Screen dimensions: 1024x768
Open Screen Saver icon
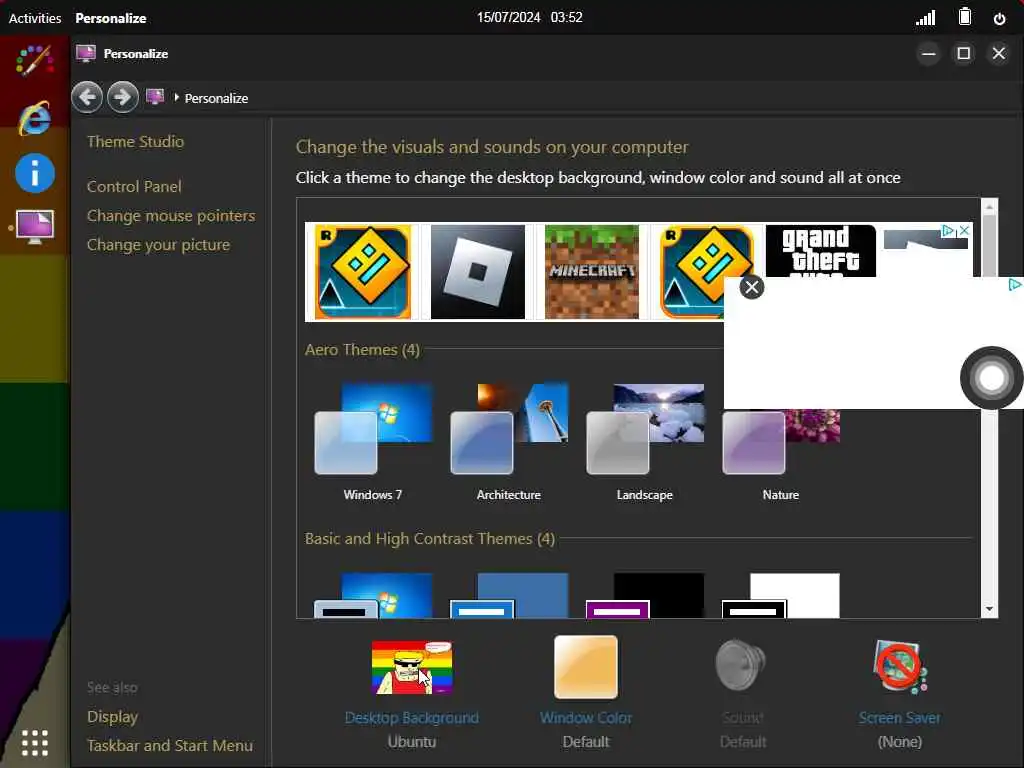click(900, 667)
